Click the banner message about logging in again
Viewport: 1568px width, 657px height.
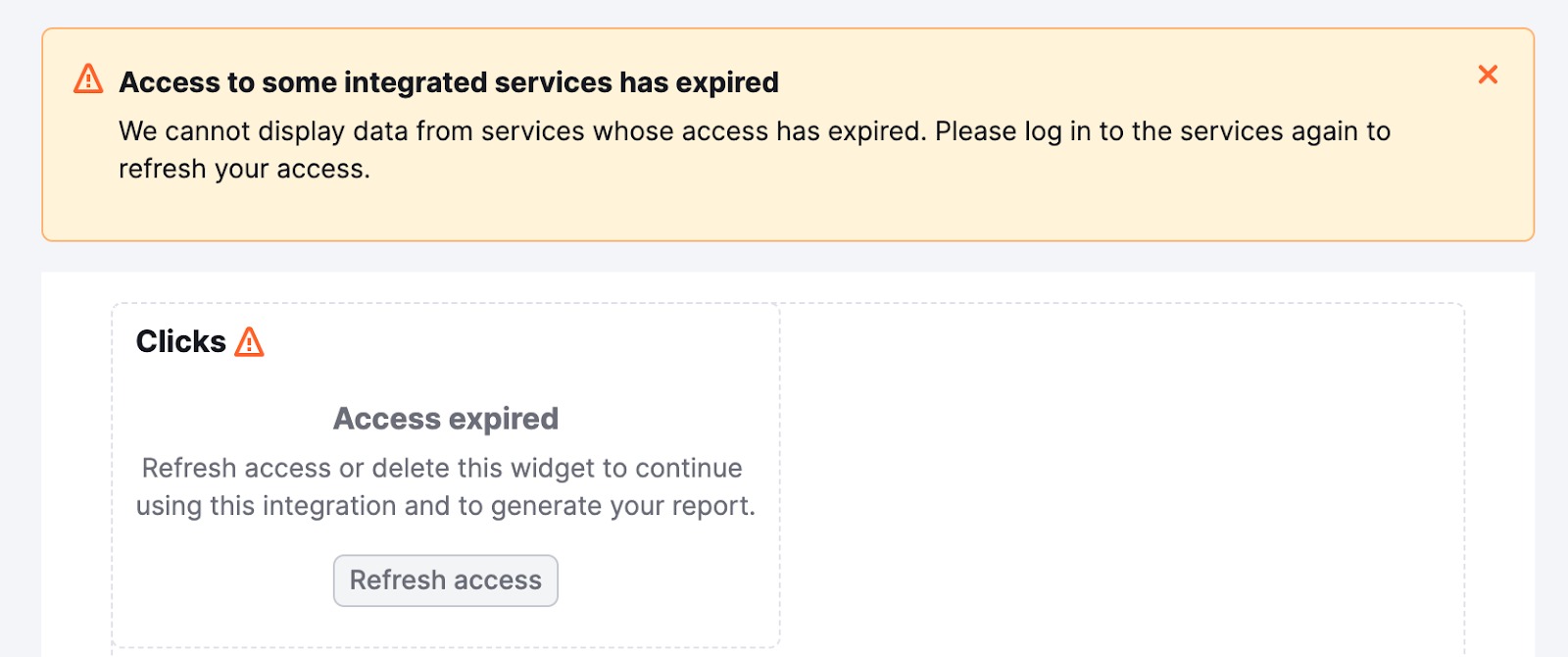click(x=755, y=149)
